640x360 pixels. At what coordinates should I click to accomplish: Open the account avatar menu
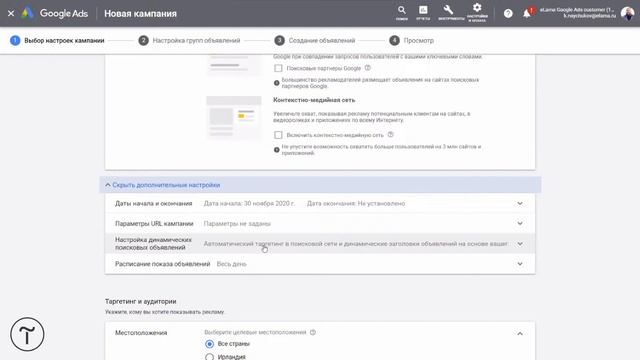[627, 13]
